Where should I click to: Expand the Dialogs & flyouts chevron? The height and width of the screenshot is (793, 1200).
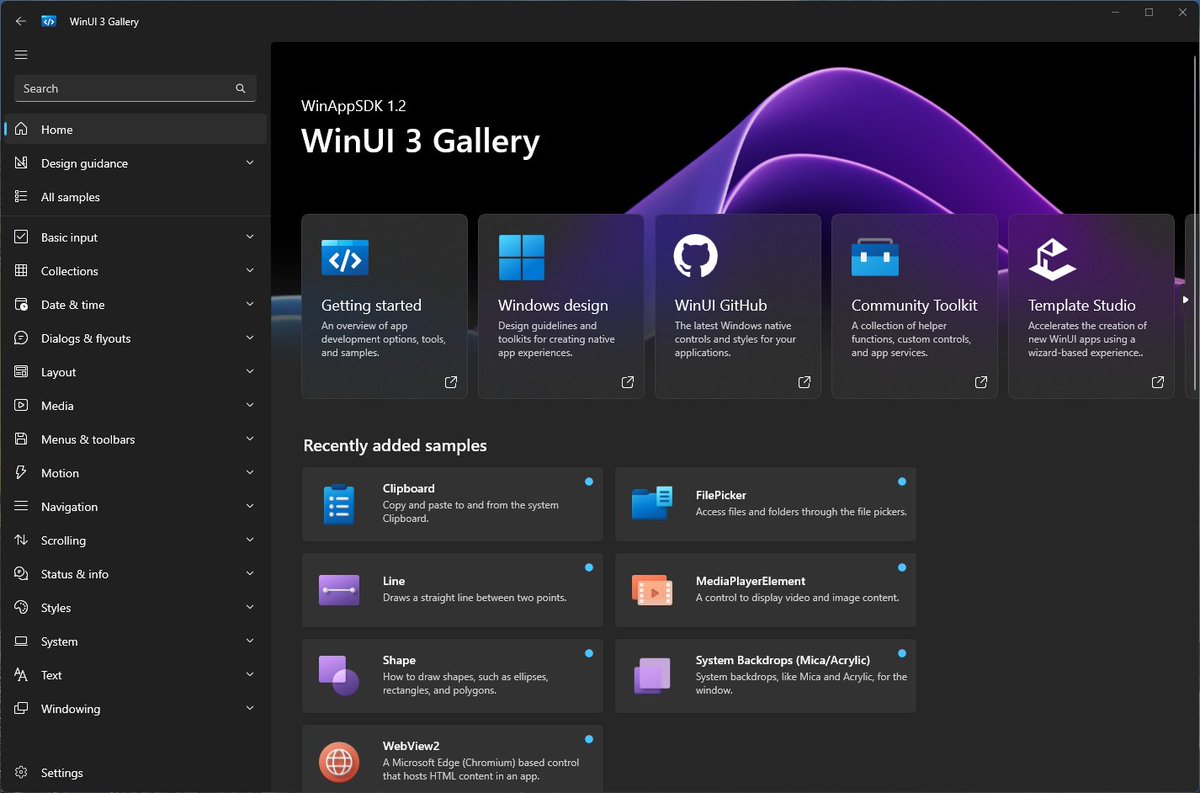pos(250,338)
